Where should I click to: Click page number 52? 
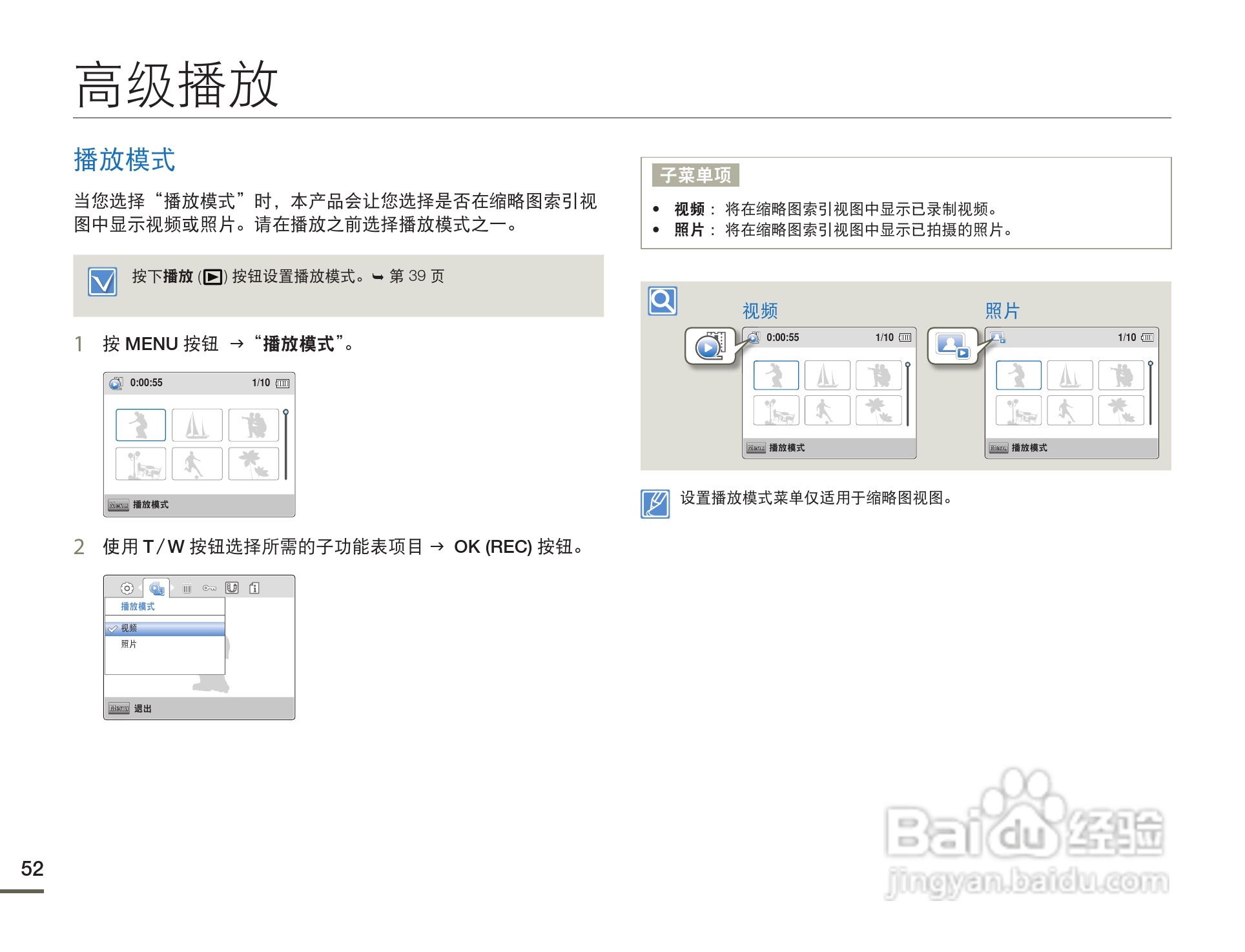(32, 869)
